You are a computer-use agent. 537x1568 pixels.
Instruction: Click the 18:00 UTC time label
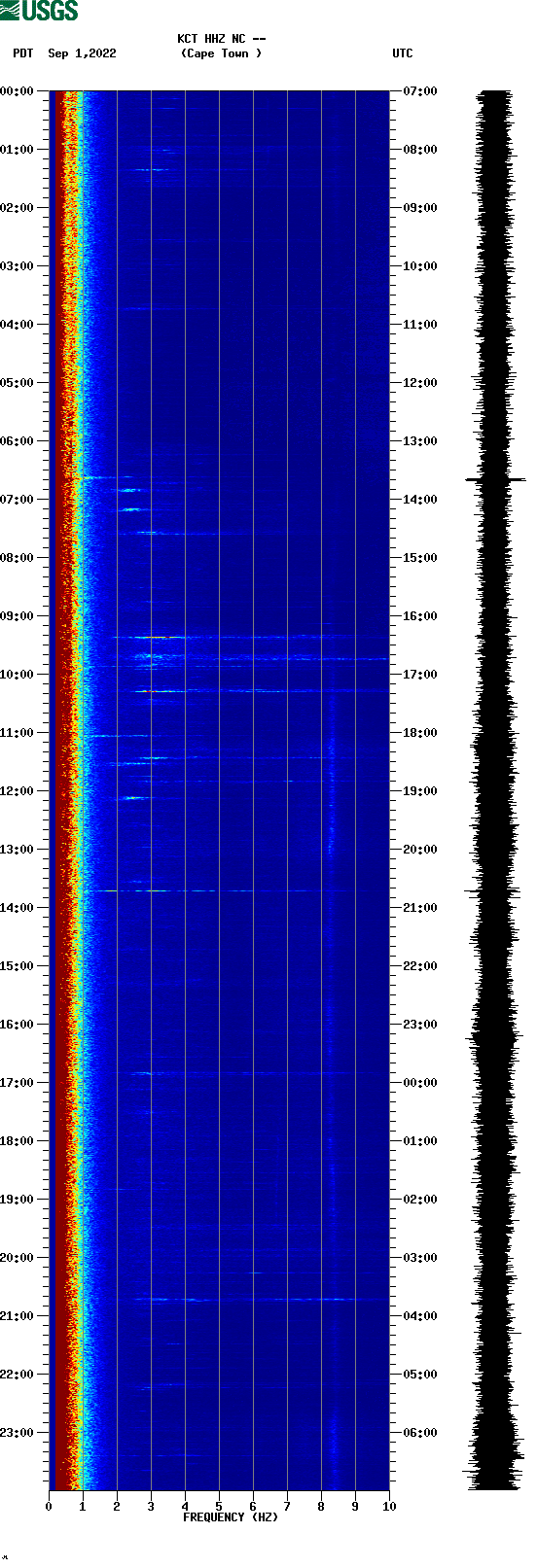pos(420,733)
